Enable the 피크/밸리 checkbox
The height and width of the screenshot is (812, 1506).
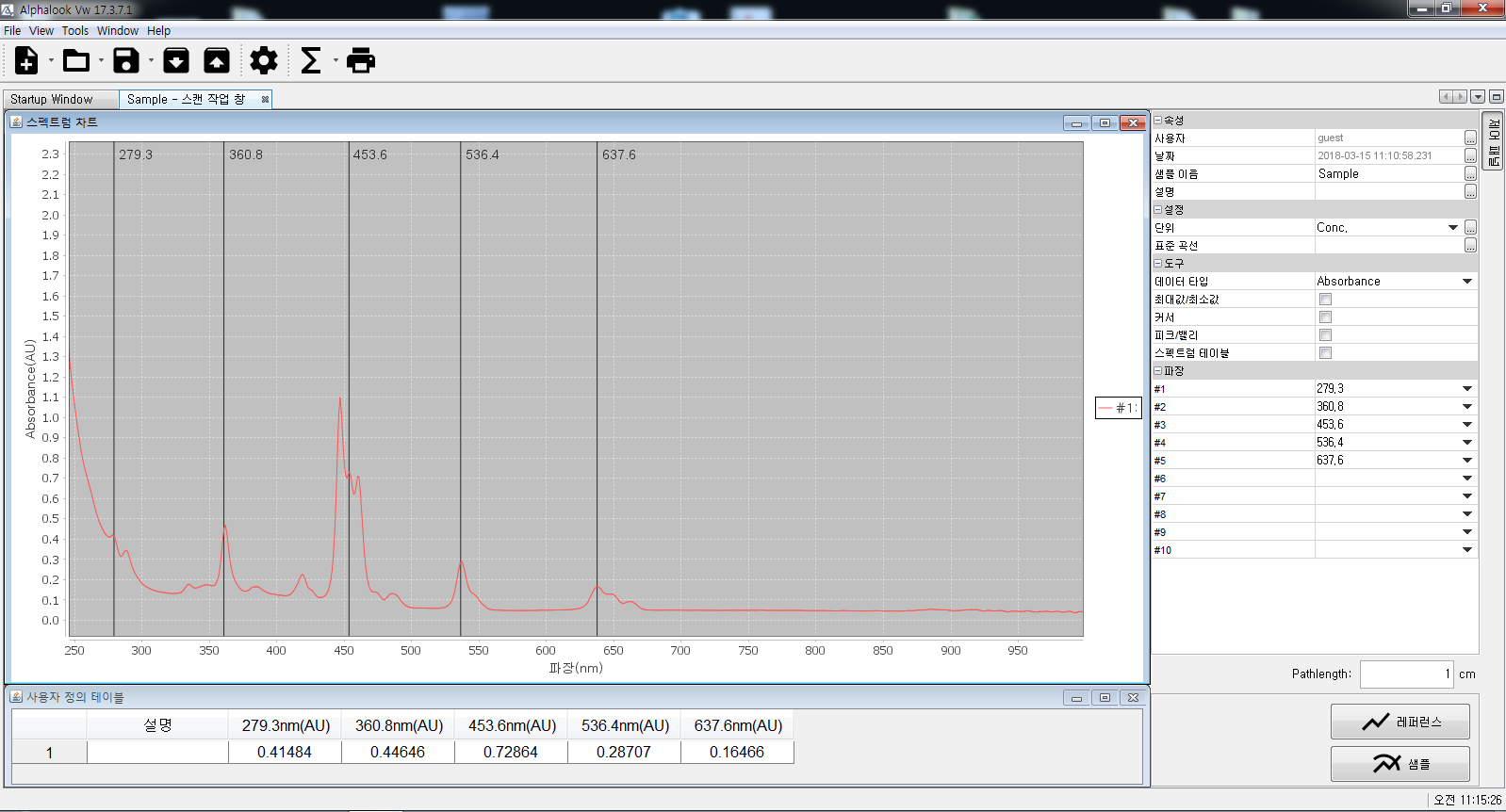1325,335
